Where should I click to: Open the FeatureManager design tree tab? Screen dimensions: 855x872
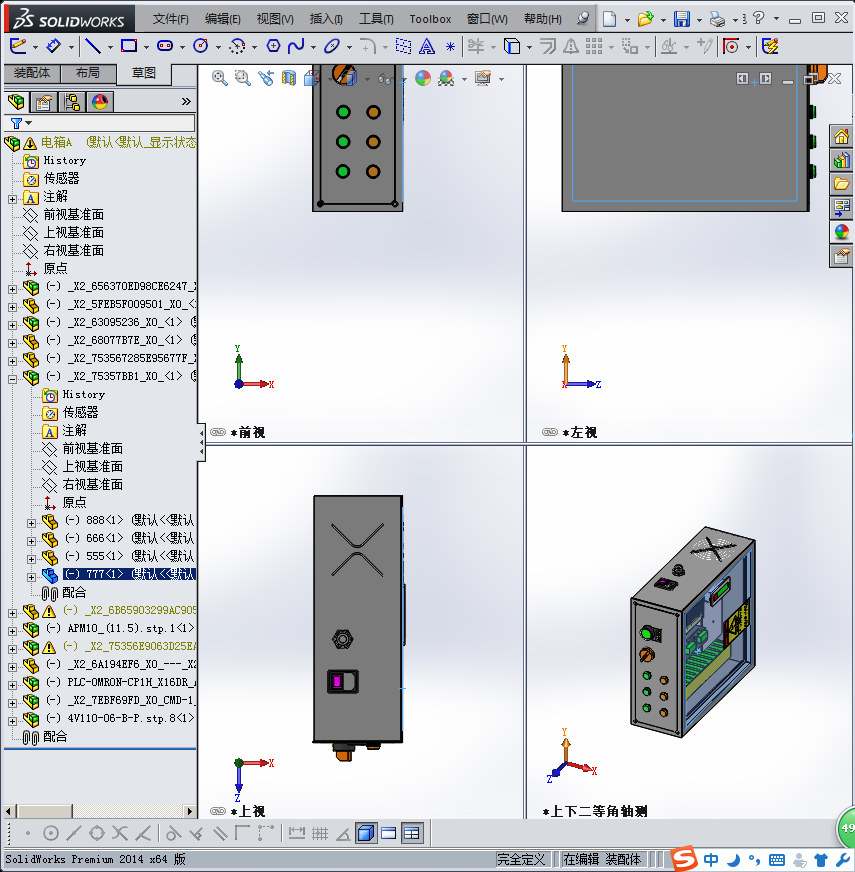(16, 102)
